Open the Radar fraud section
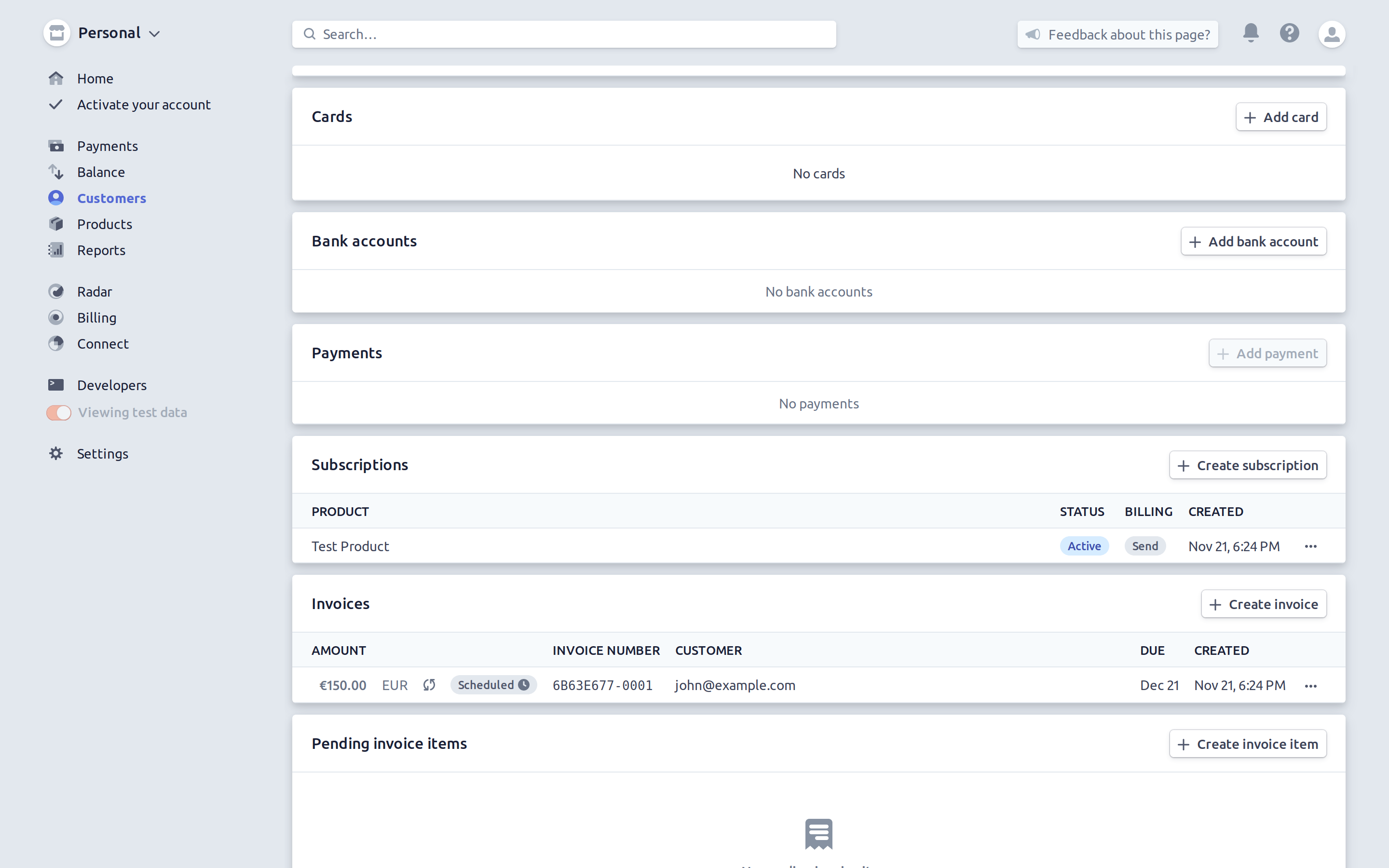The height and width of the screenshot is (868, 1389). click(x=95, y=291)
